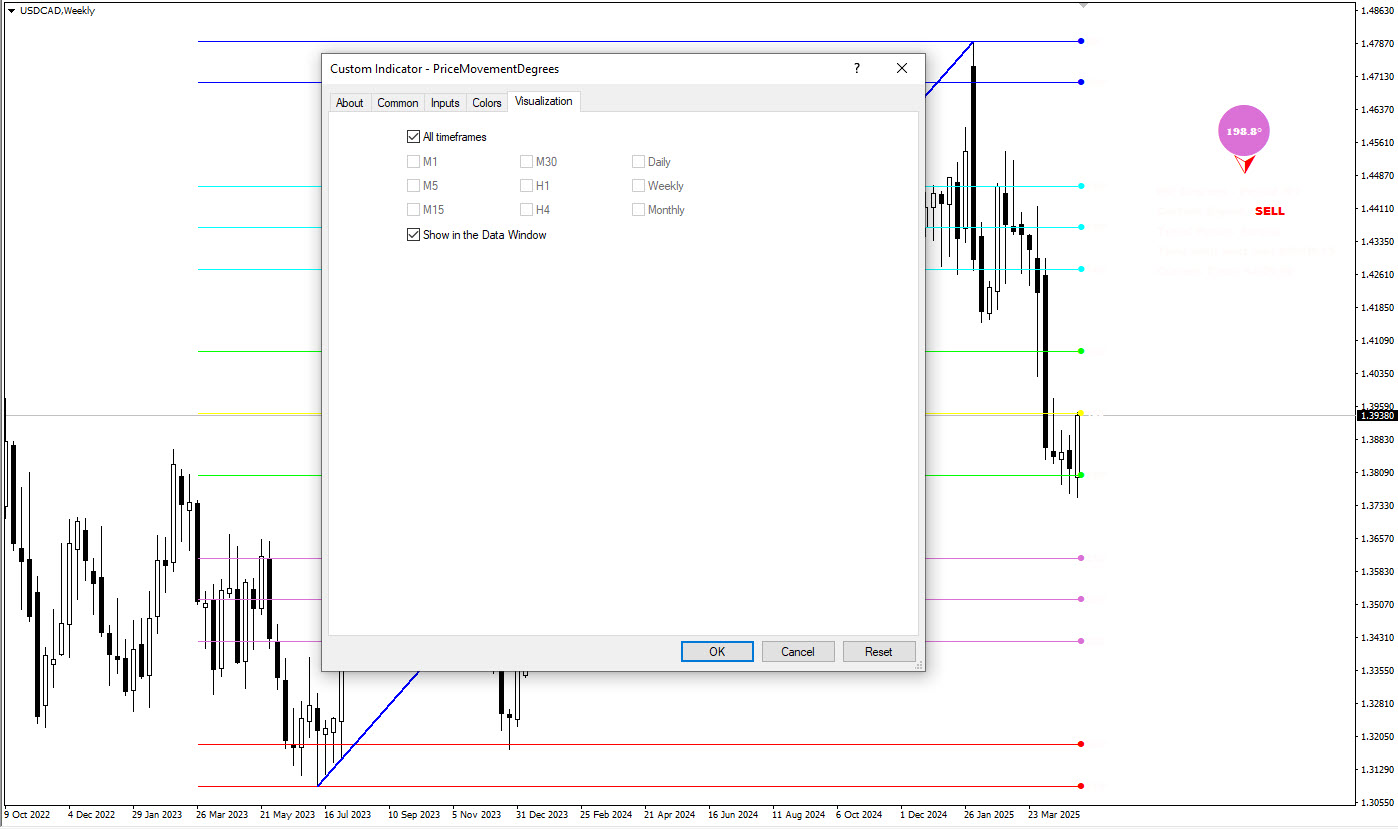Select the lowest red dot near 1.3129

point(1081,786)
